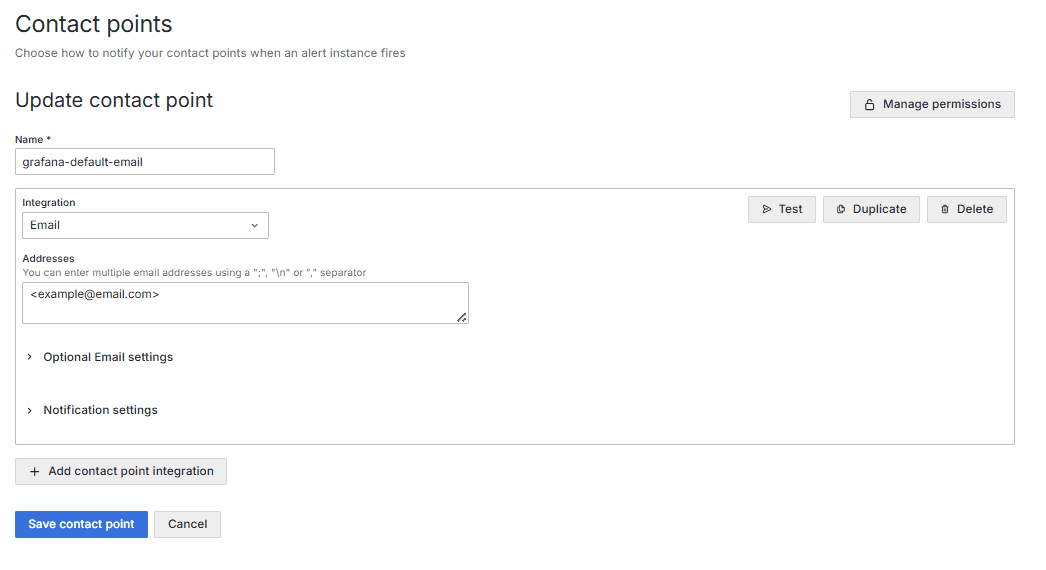The height and width of the screenshot is (570, 1046).
Task: Click the Contact points page heading
Action: point(93,24)
